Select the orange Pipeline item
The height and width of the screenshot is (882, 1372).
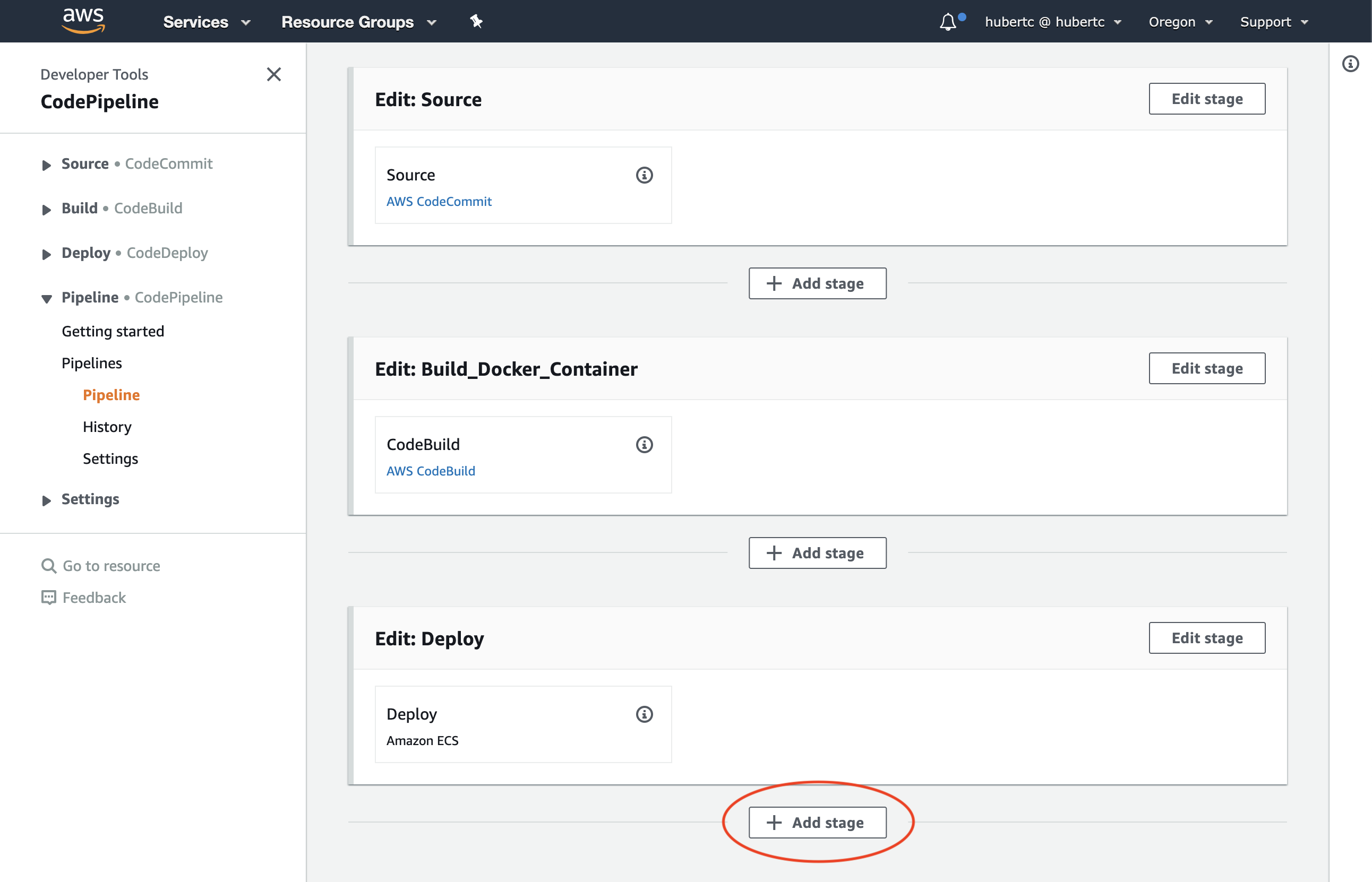coord(111,395)
